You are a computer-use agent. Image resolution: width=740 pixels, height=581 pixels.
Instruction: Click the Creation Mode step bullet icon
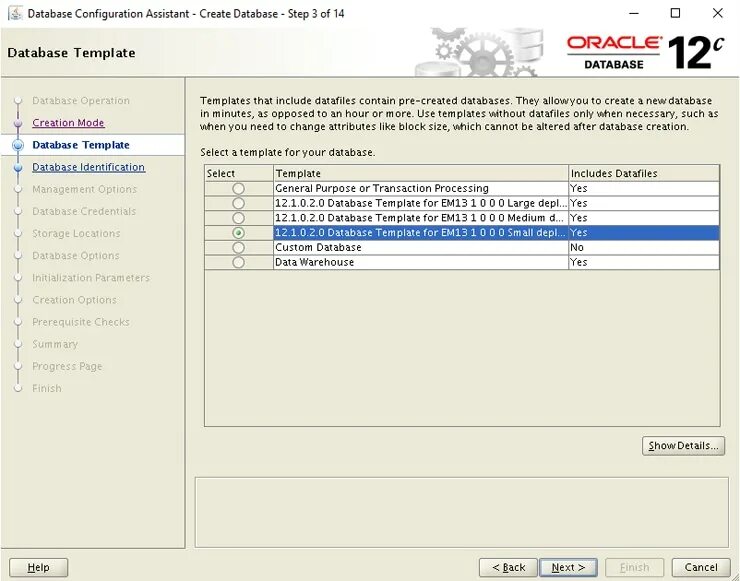(x=18, y=123)
